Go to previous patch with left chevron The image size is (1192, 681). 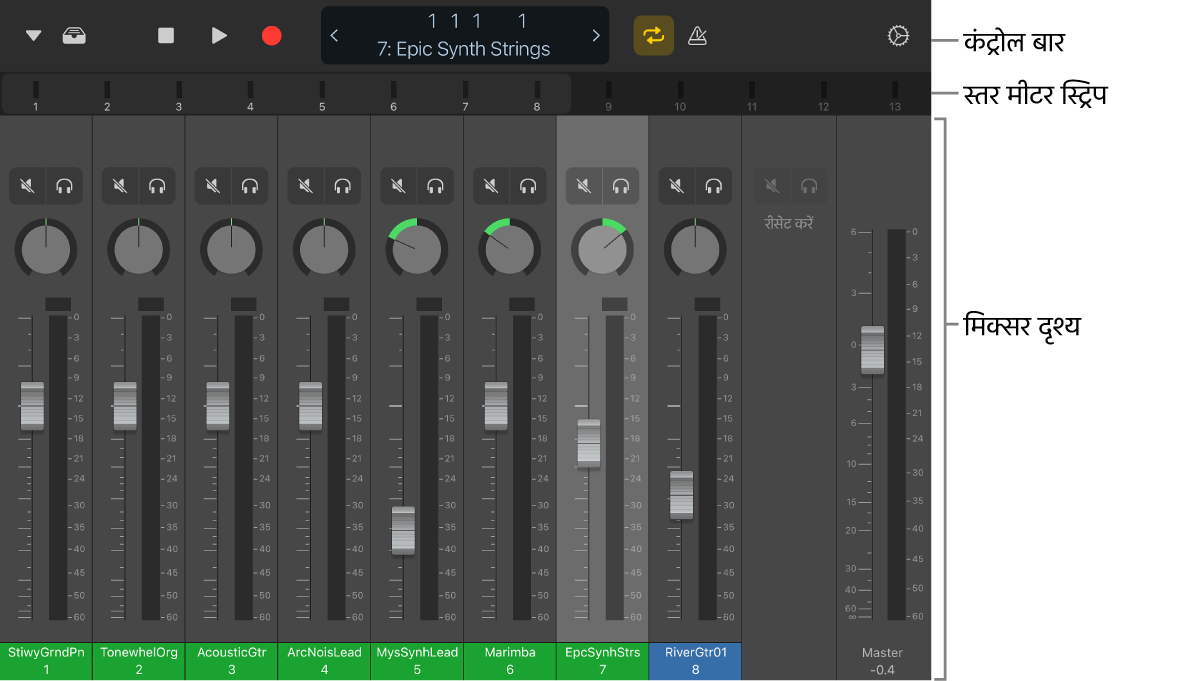tap(335, 36)
